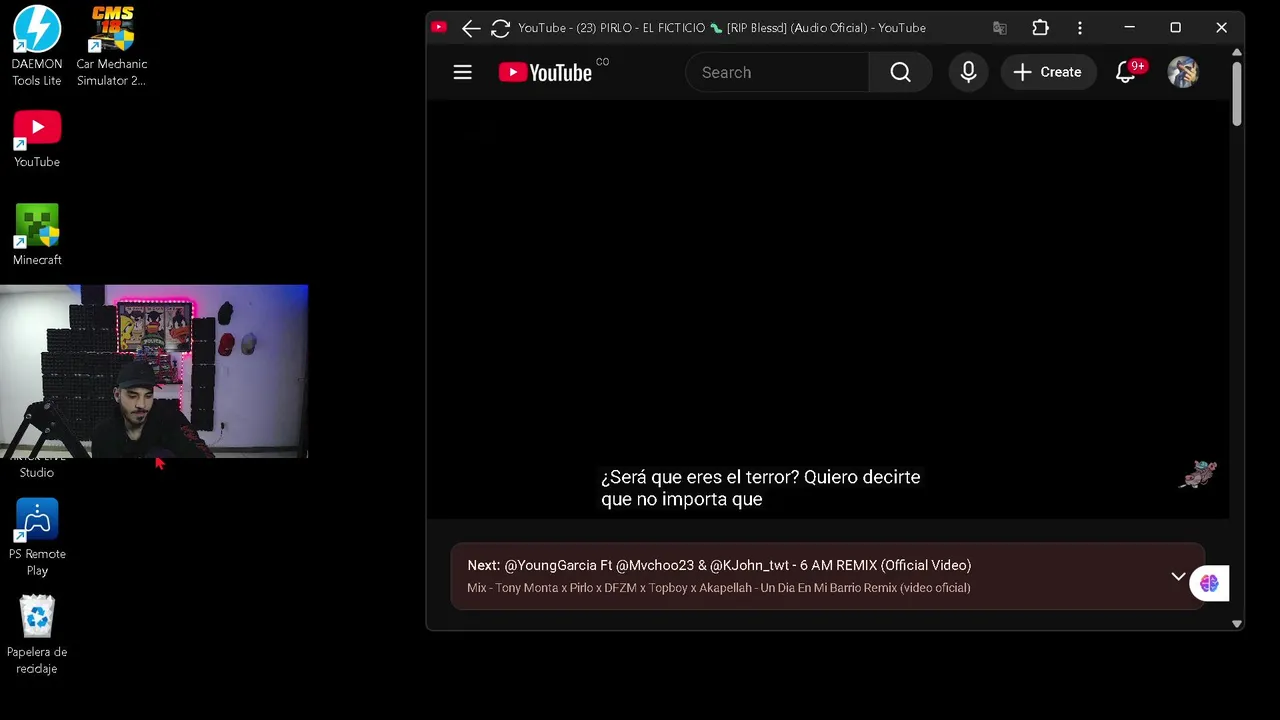
Task: Close the YouTube window
Action: click(1221, 28)
